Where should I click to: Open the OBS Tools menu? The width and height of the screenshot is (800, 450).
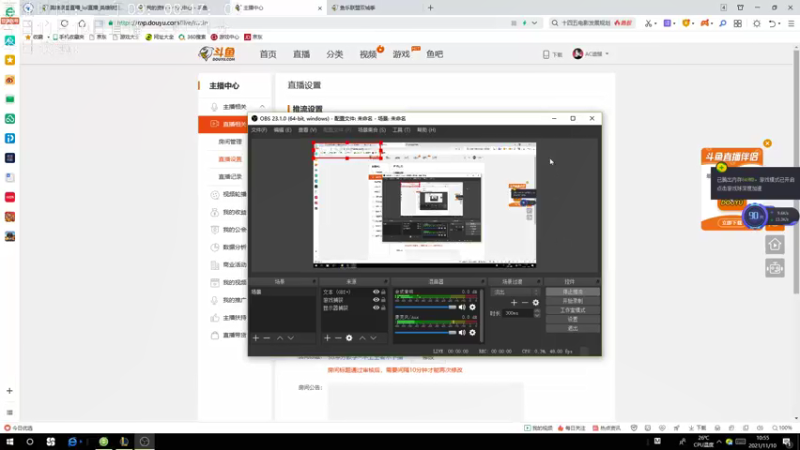tap(401, 130)
